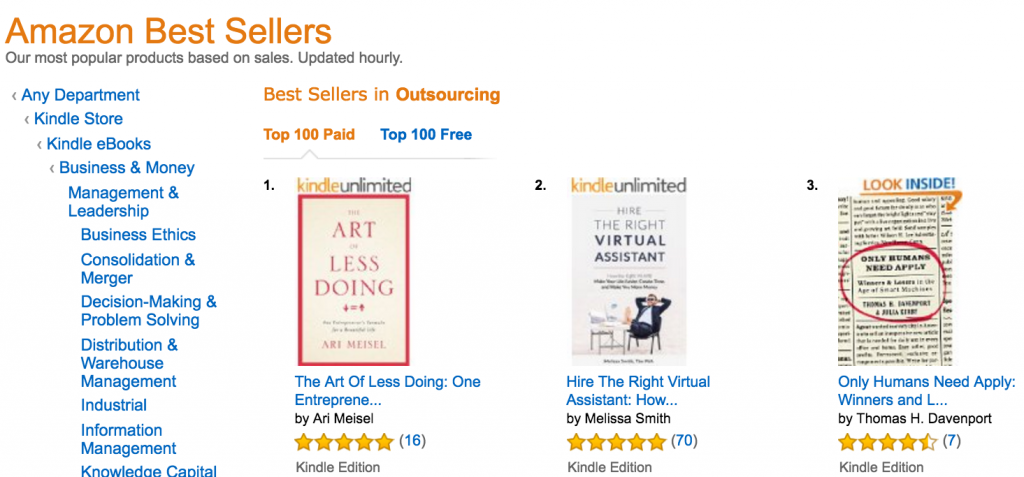Click Kindle Unlimited logo above Virtual Assistant book
The height and width of the screenshot is (477, 1024).
click(628, 185)
